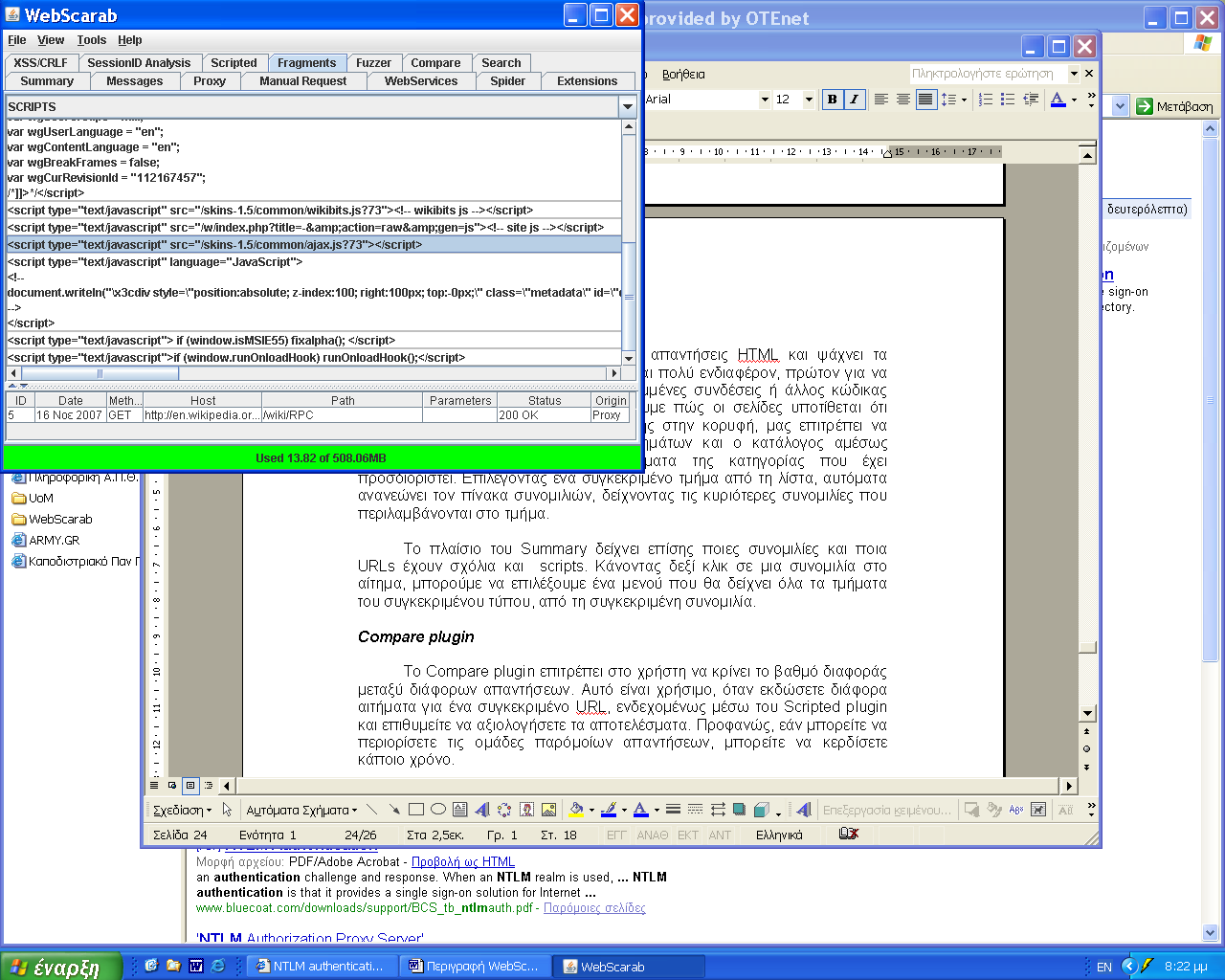Toggle Bold formatting in Word toolbar
The image size is (1225, 980).
pos(832,100)
